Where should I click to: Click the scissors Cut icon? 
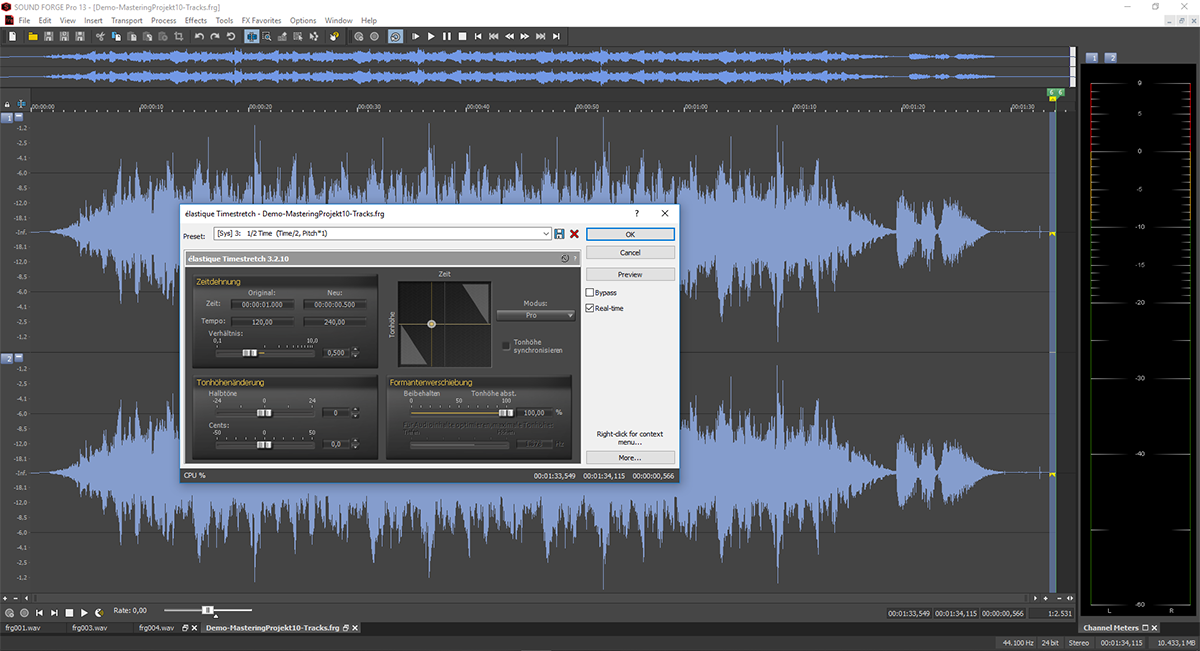pyautogui.click(x=99, y=35)
